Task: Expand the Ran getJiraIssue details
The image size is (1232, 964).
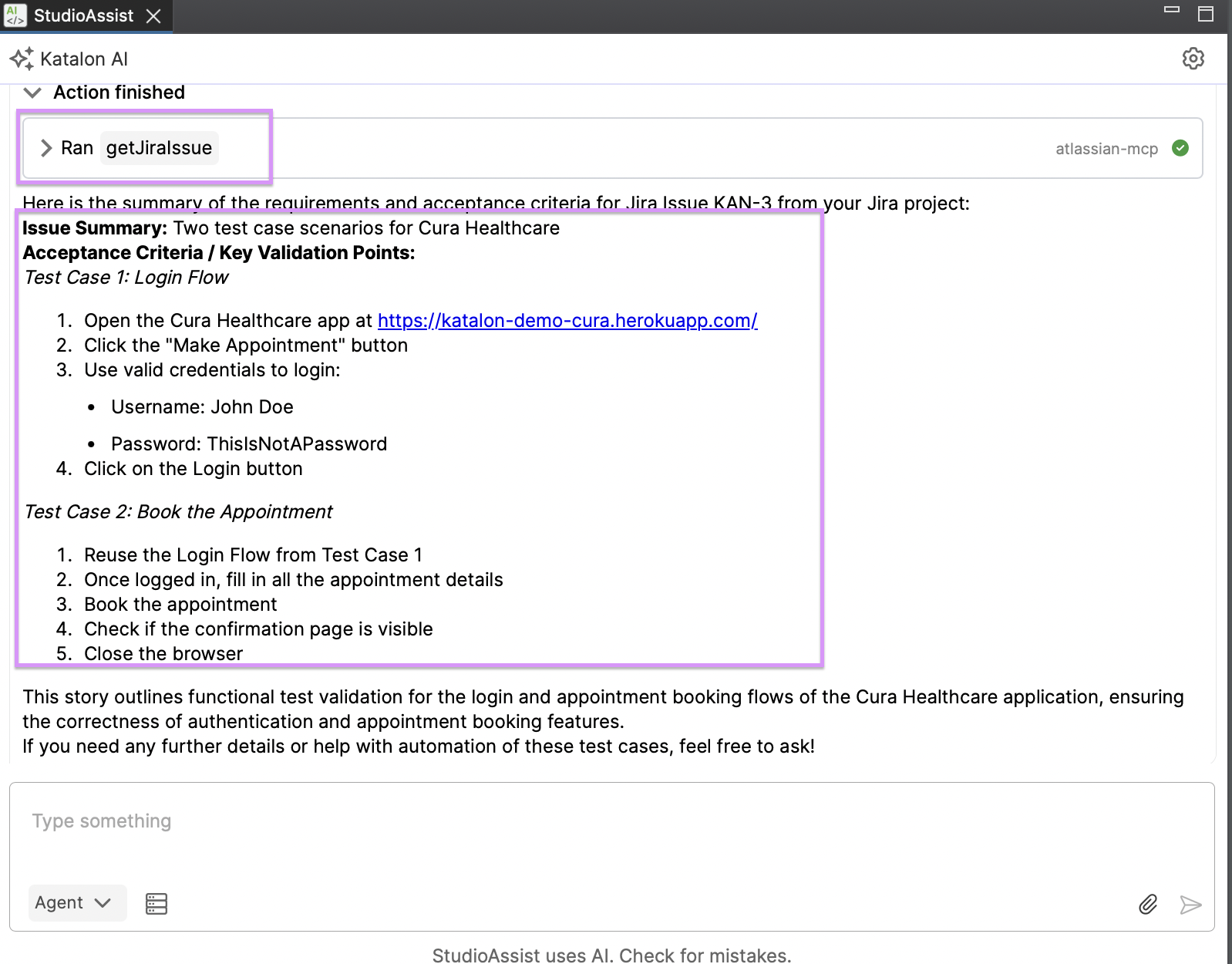Action: (x=46, y=148)
